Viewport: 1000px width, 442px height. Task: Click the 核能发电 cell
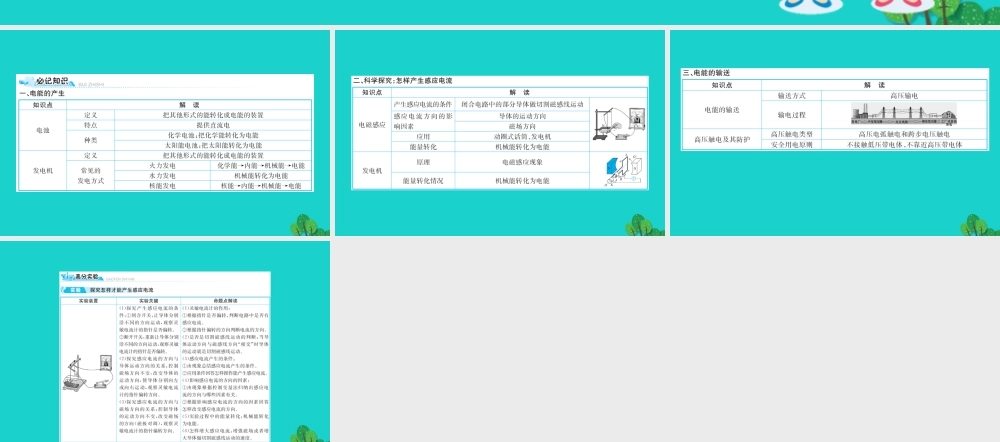[162, 186]
